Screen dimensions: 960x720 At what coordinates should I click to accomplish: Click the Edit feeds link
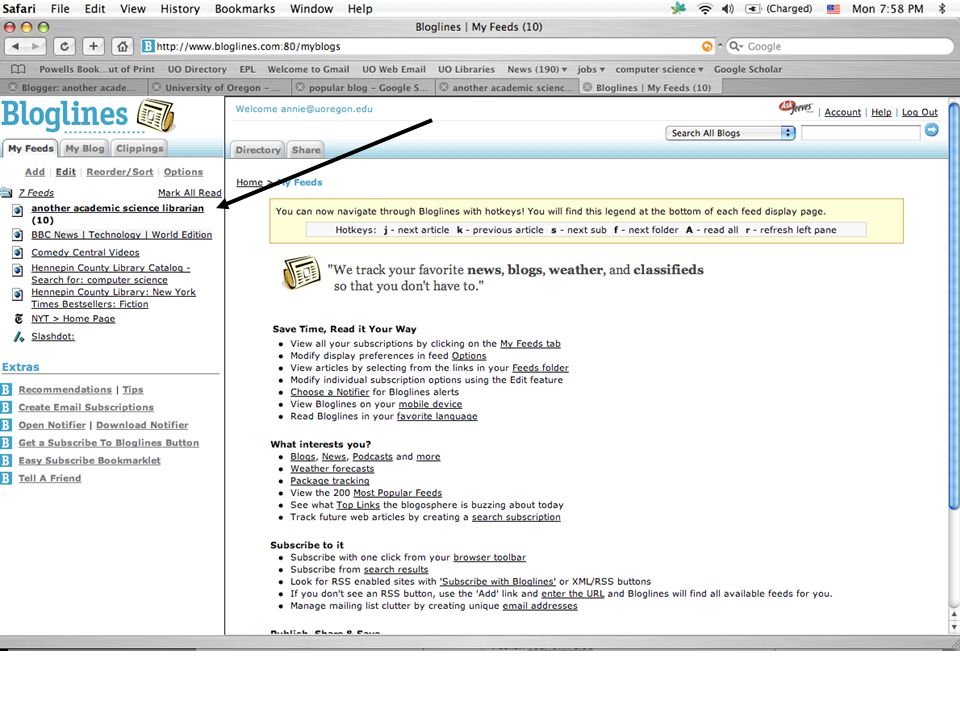pos(66,172)
